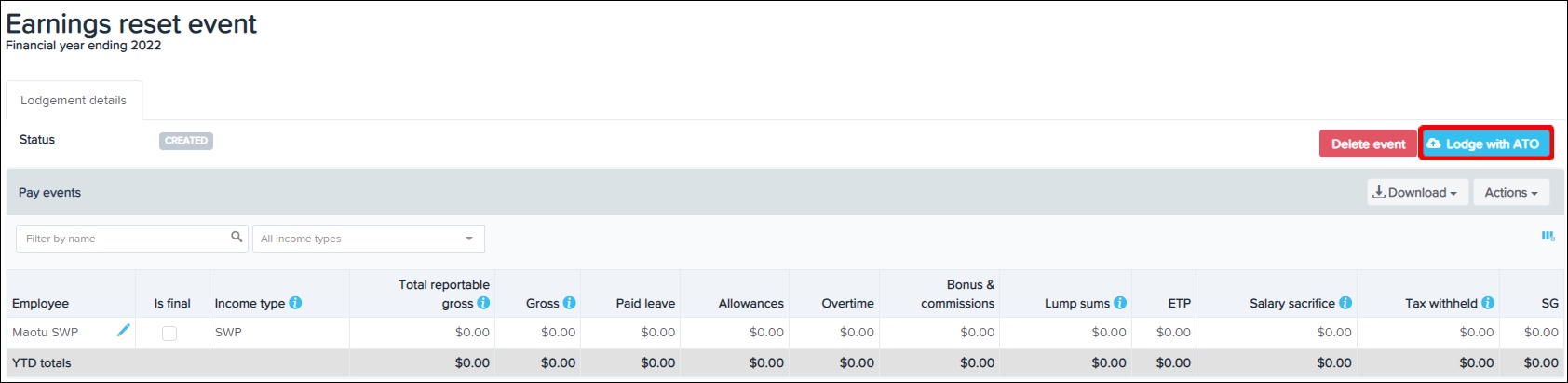Image resolution: width=1568 pixels, height=383 pixels.
Task: Select the Maotu SWP employee row name
Action: point(46,333)
